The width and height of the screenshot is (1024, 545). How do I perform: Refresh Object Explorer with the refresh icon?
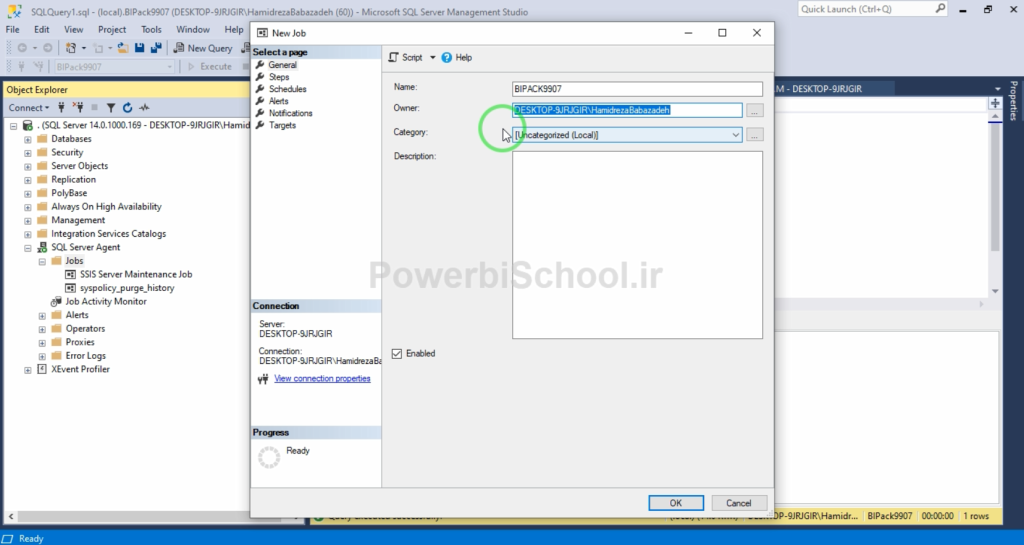tap(127, 107)
